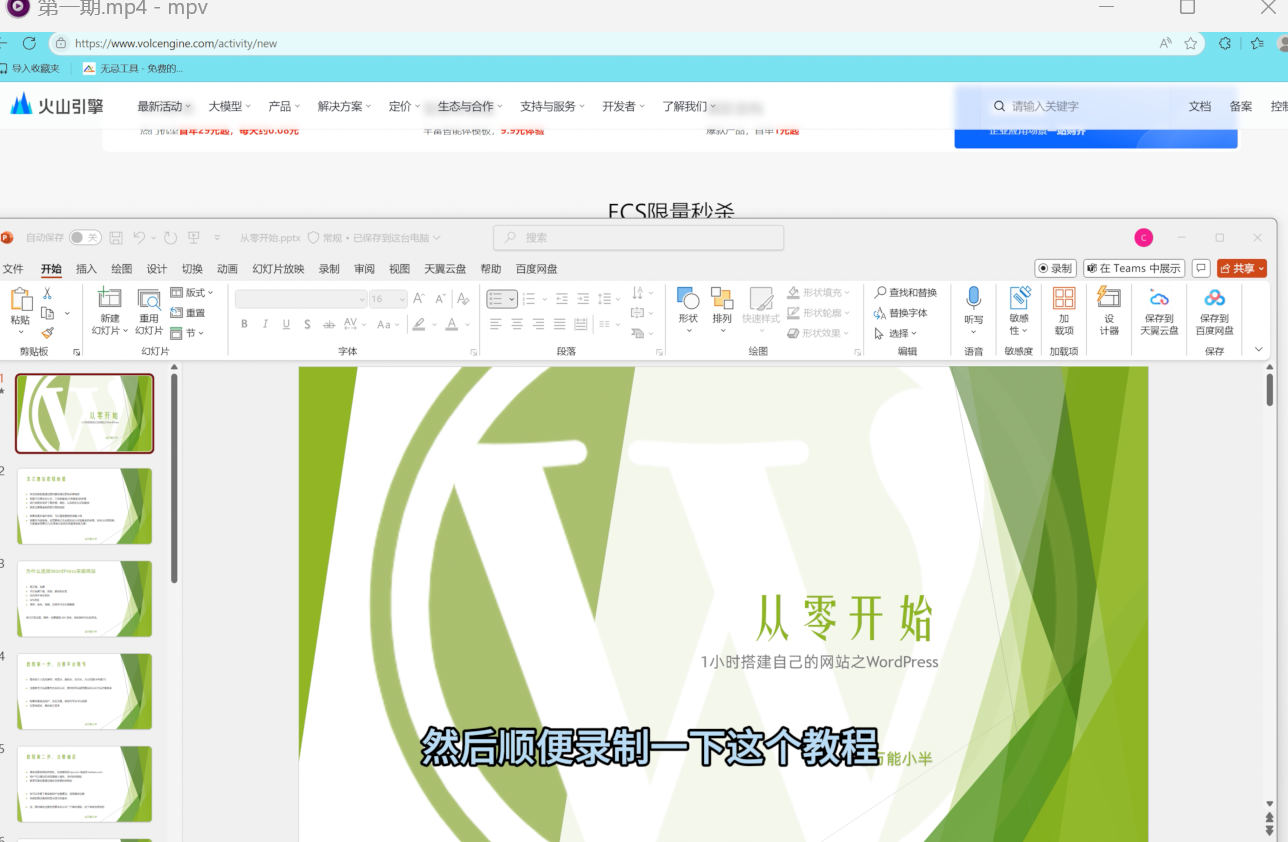Toggle Underline formatting in the Font group
Screen dimensions: 1288x842
click(286, 324)
